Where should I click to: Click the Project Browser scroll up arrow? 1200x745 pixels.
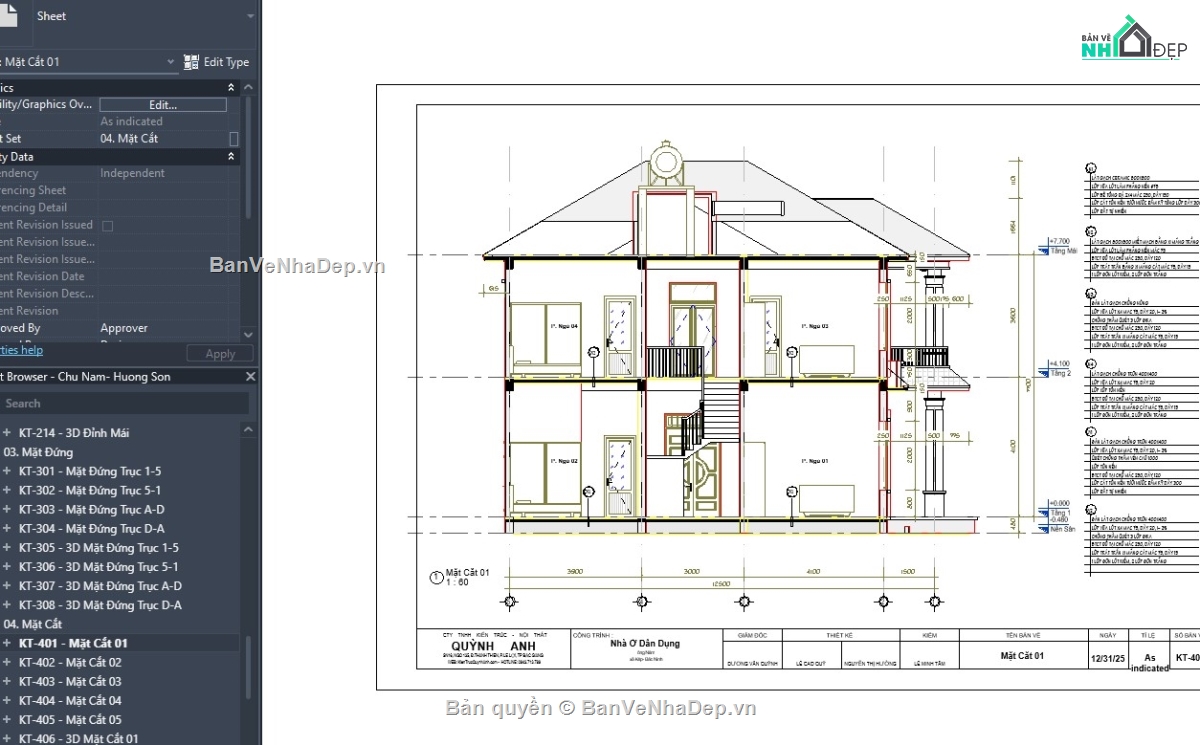(249, 428)
